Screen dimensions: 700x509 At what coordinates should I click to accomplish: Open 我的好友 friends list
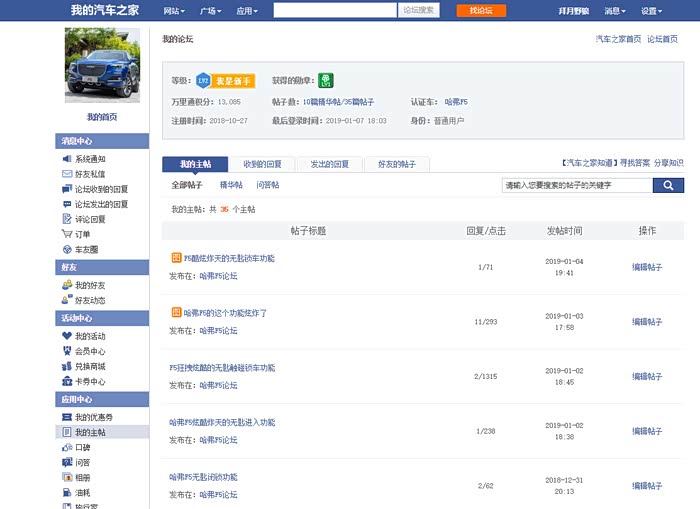click(x=89, y=285)
